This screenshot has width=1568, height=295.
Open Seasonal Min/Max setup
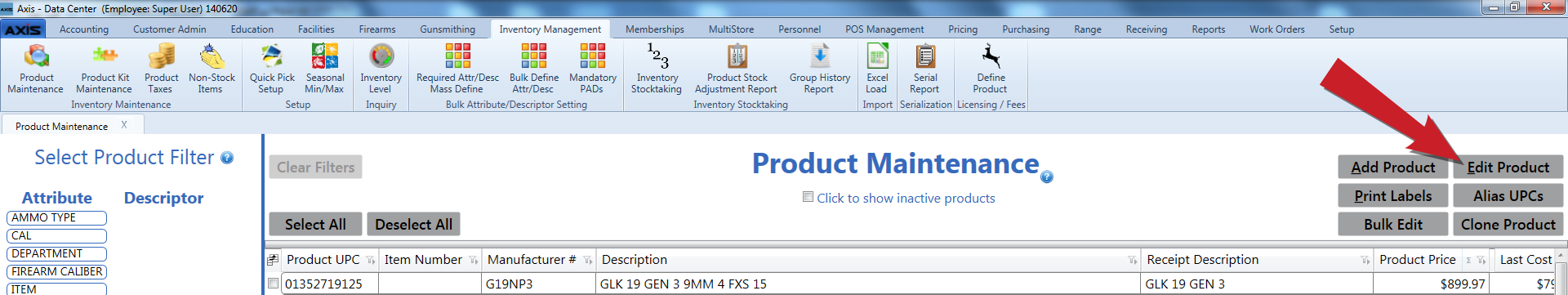click(324, 69)
